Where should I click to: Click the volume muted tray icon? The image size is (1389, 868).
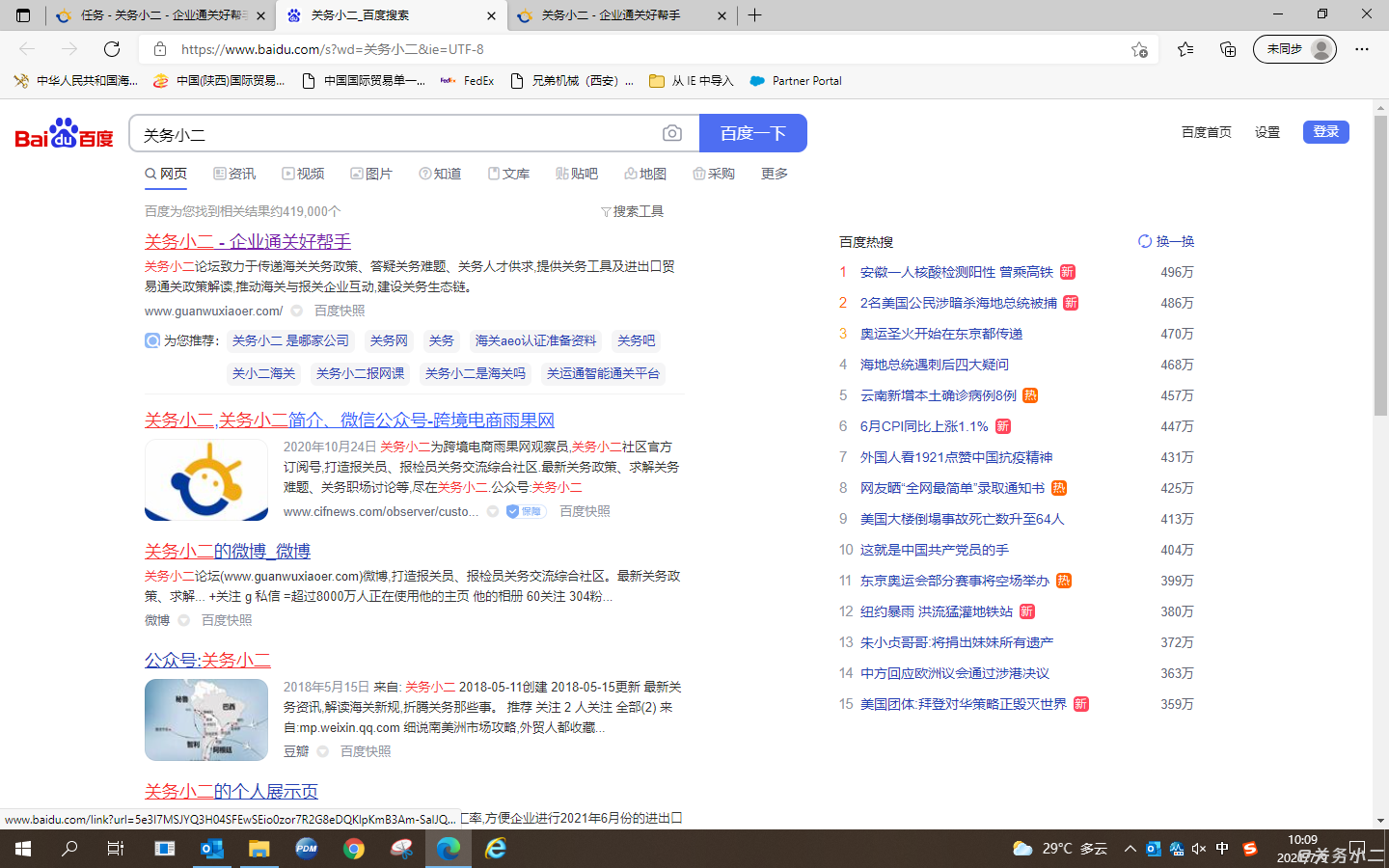coord(1199,849)
